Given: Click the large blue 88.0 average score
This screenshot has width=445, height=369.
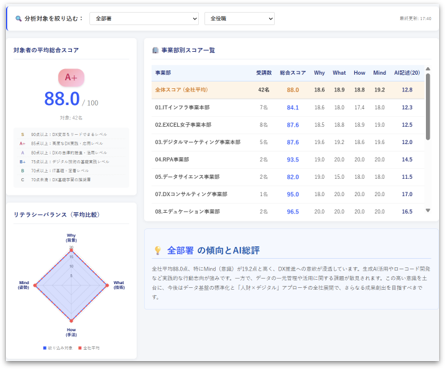Looking at the screenshot, I should click(x=62, y=99).
